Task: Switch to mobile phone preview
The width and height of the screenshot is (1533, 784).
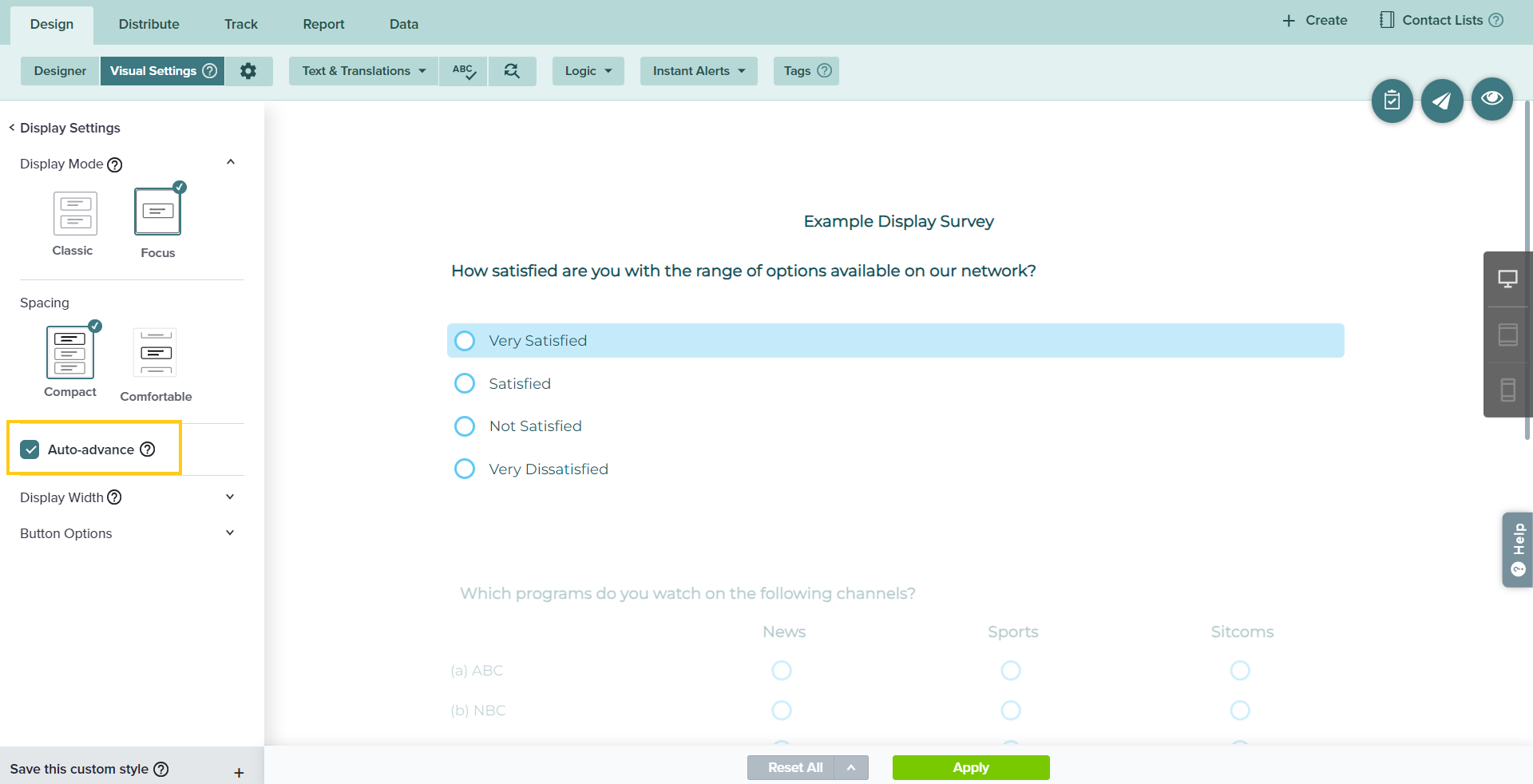Action: 1507,390
